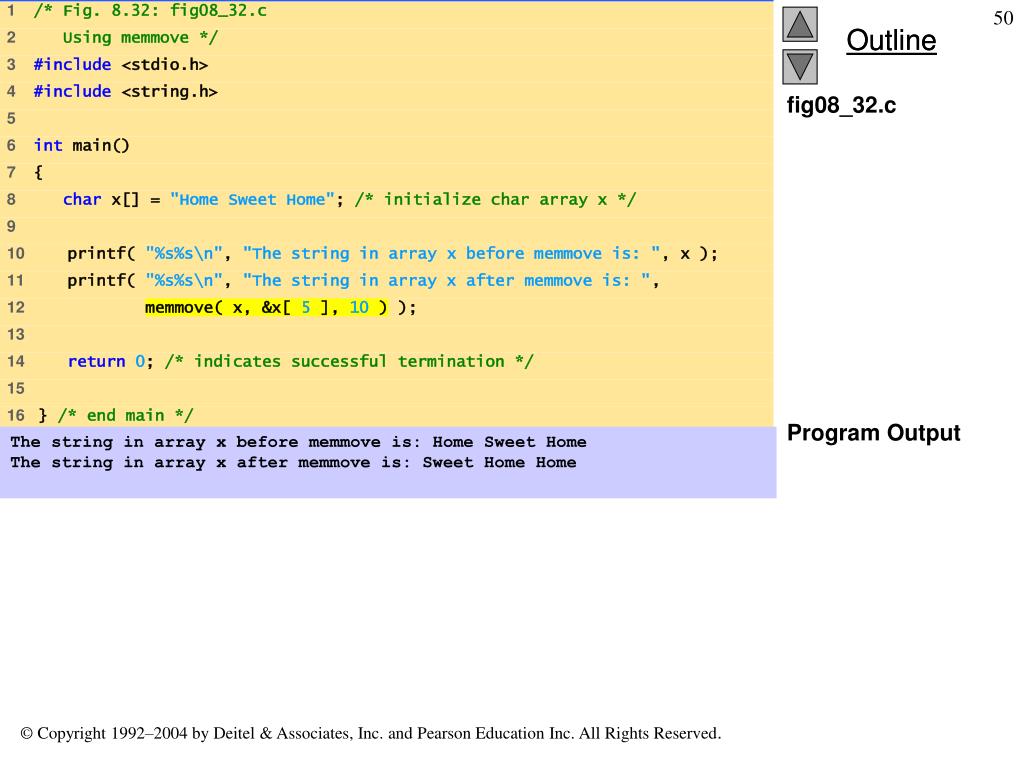Select the printf line with 'before memmove'

point(392,253)
